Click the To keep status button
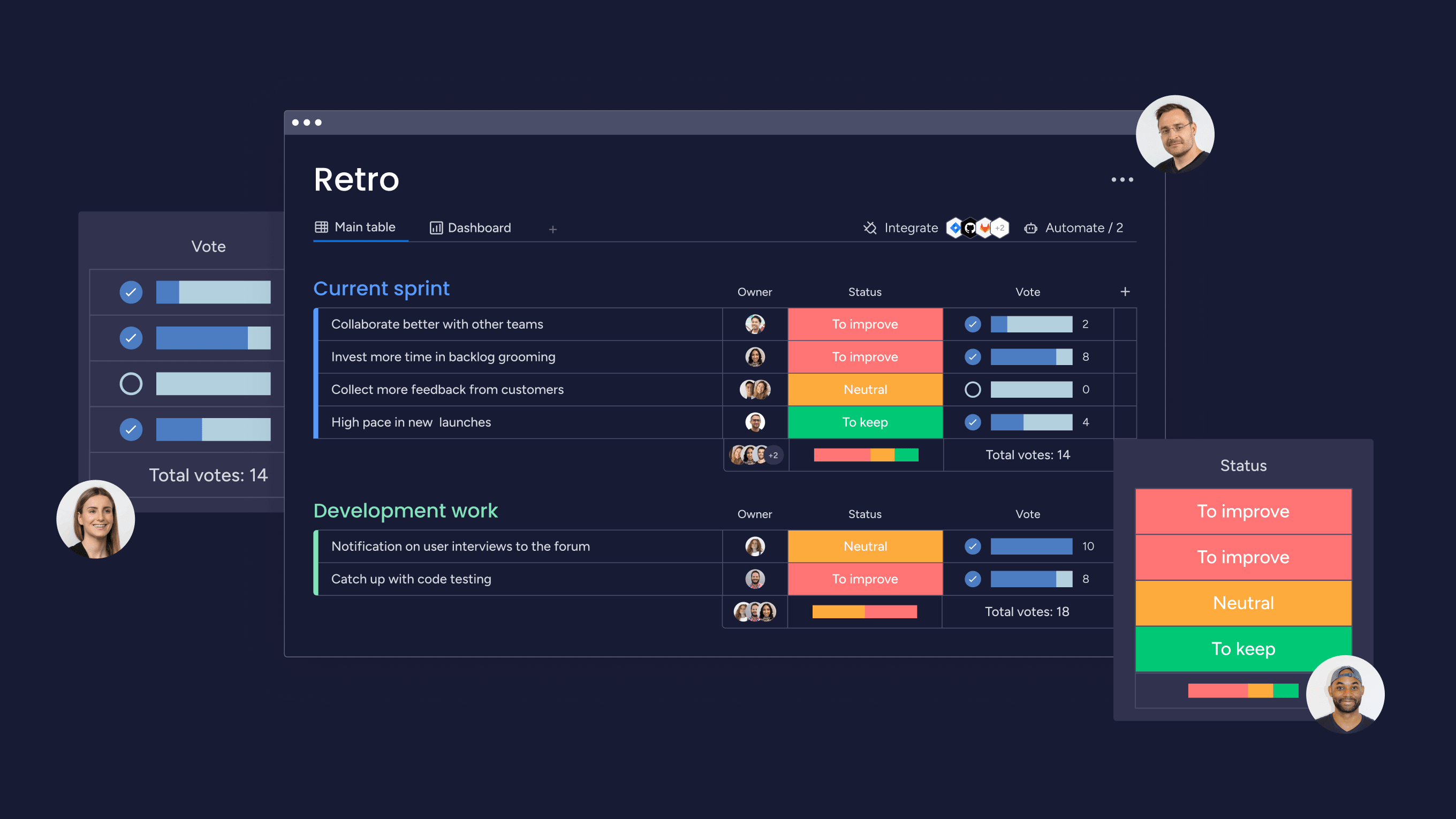The height and width of the screenshot is (819, 1456). click(x=1243, y=649)
